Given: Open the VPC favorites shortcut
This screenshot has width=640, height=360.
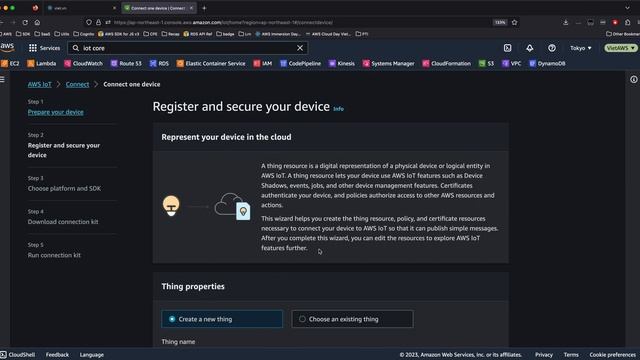Looking at the screenshot, I should click(511, 64).
